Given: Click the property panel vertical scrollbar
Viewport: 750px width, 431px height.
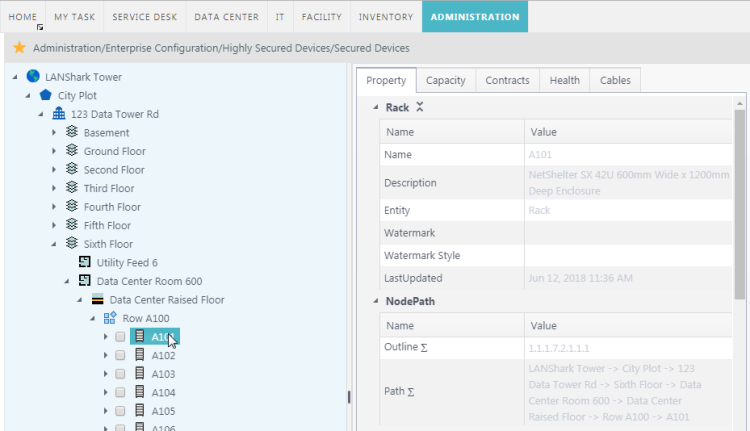Looking at the screenshot, I should 740,200.
